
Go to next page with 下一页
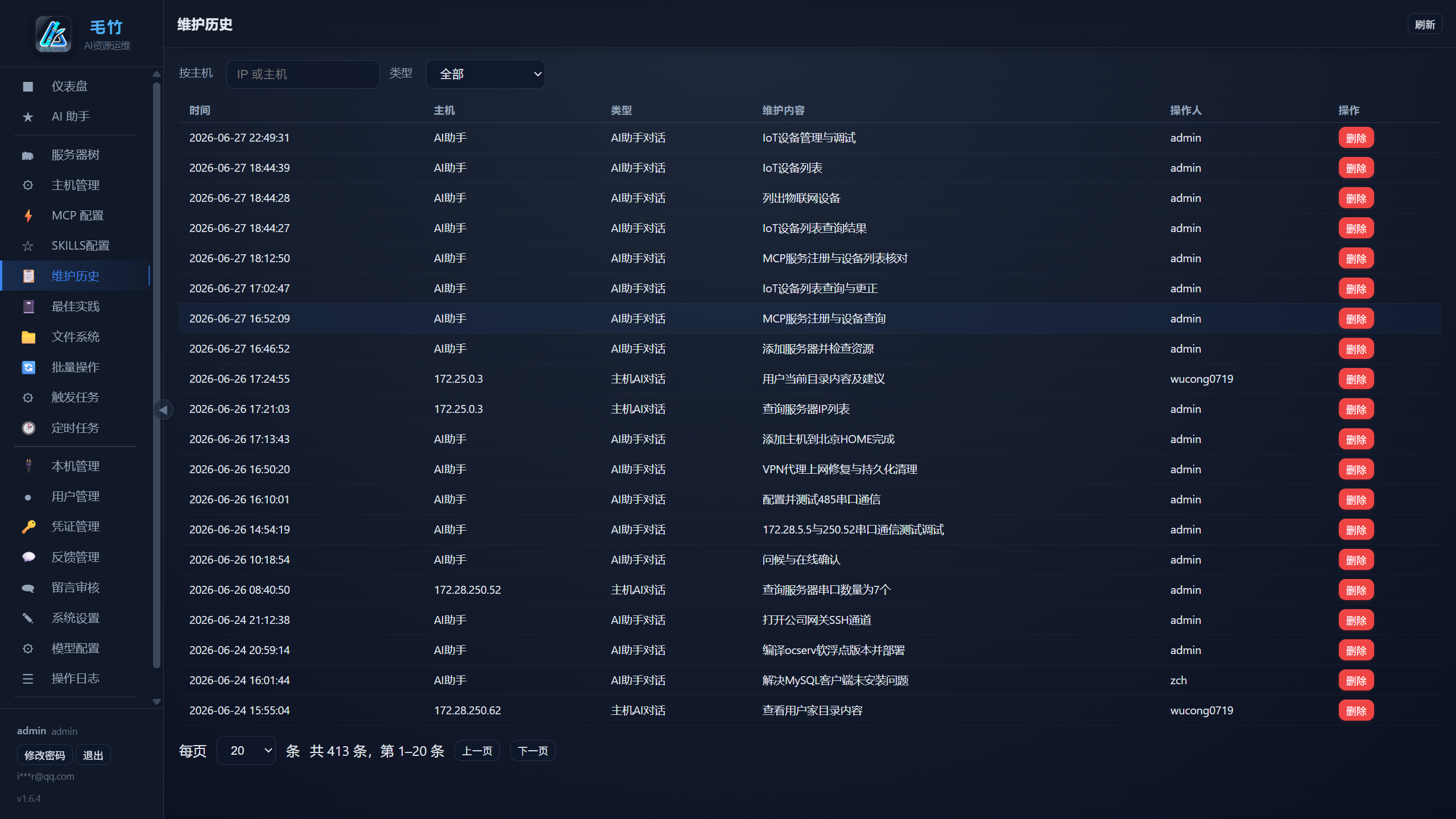[533, 751]
